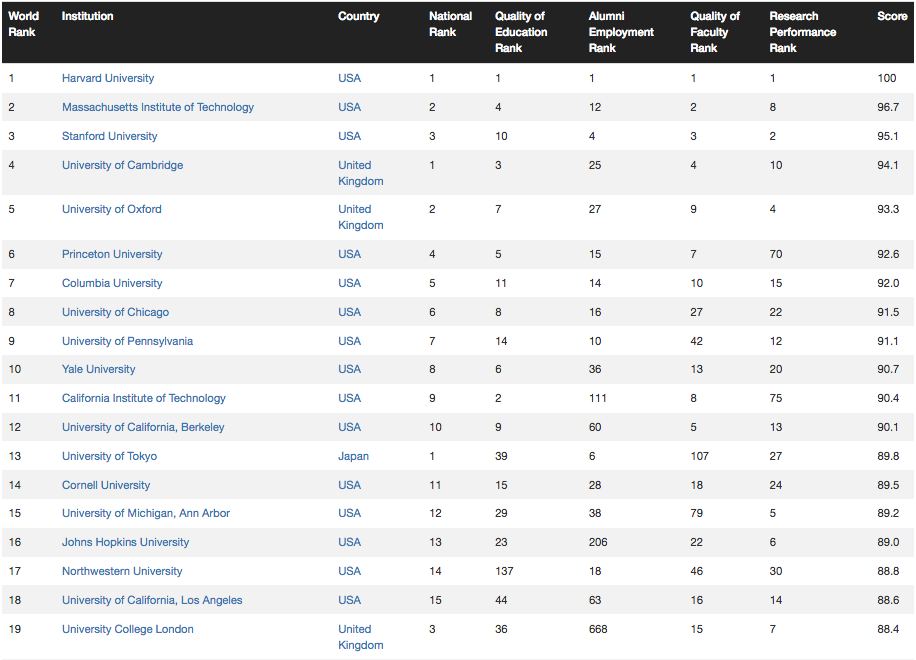Click Johns Hopkins University link

[126, 542]
